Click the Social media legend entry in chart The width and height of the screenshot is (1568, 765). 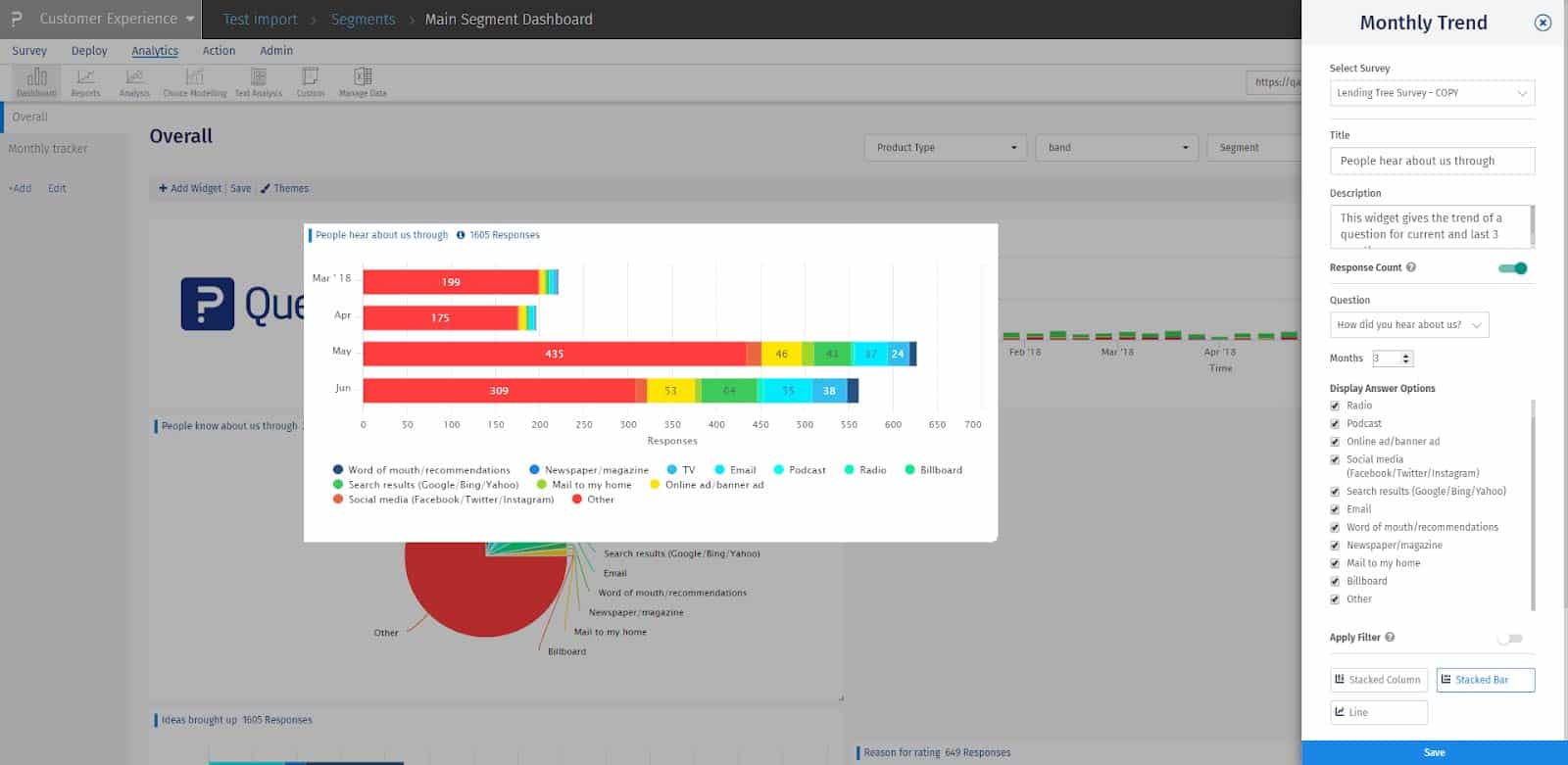(x=443, y=500)
